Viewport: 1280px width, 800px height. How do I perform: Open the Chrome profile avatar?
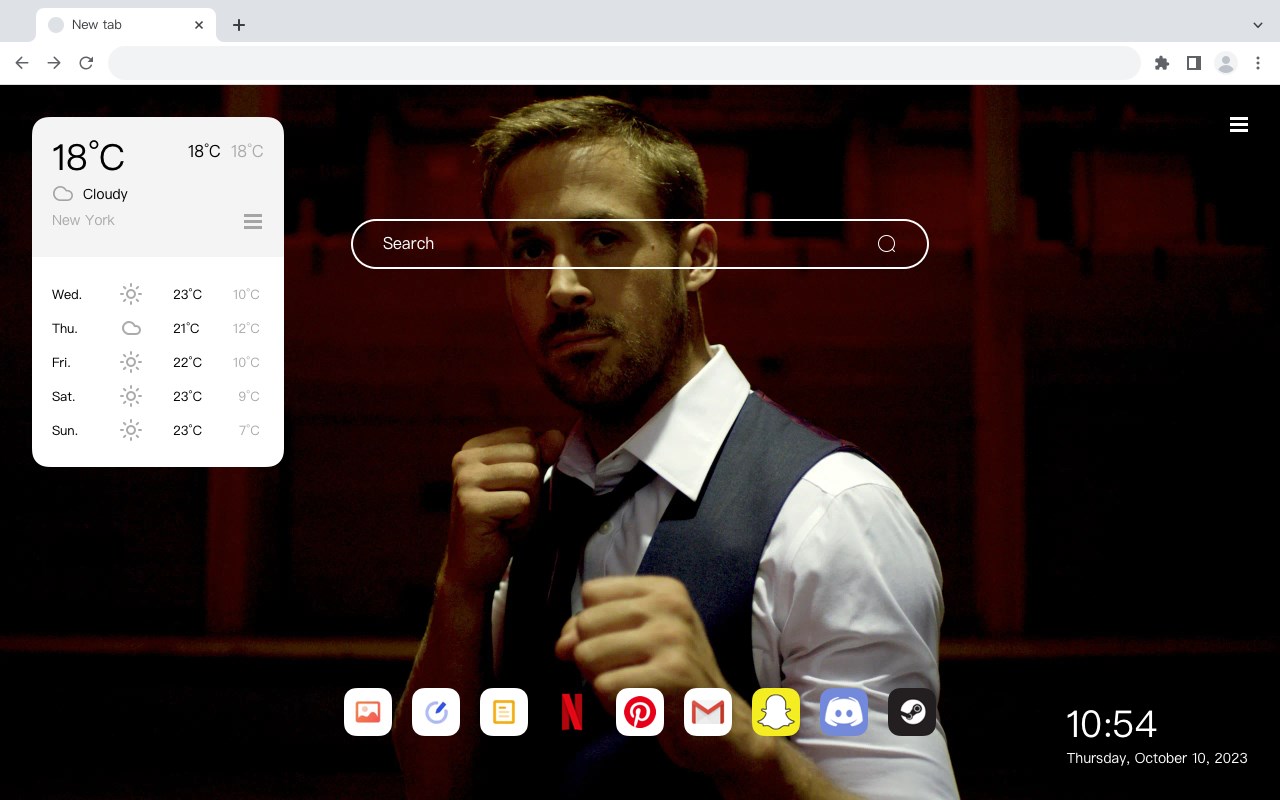[1226, 63]
